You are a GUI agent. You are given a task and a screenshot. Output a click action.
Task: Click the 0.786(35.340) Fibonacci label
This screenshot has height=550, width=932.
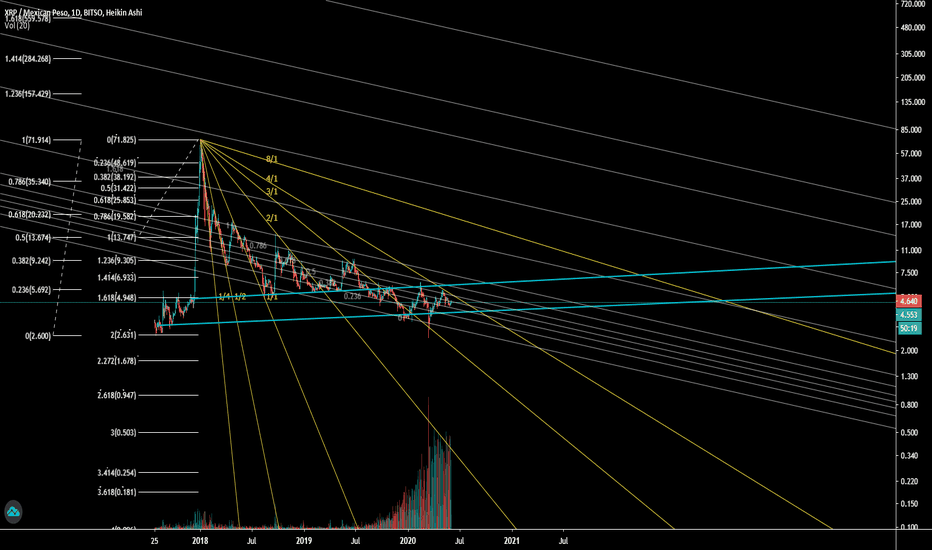click(x=30, y=182)
